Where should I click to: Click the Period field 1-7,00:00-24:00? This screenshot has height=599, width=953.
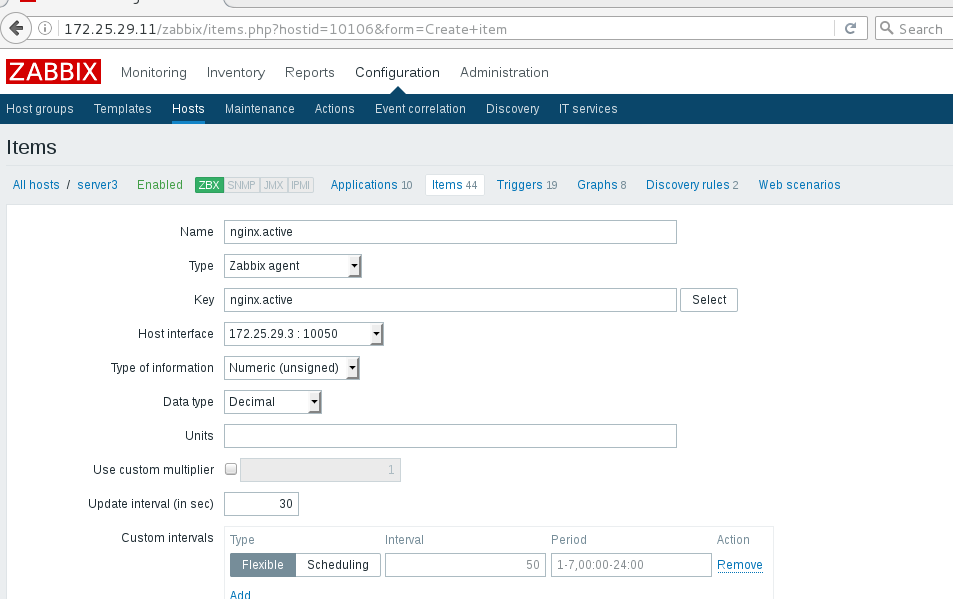click(631, 565)
